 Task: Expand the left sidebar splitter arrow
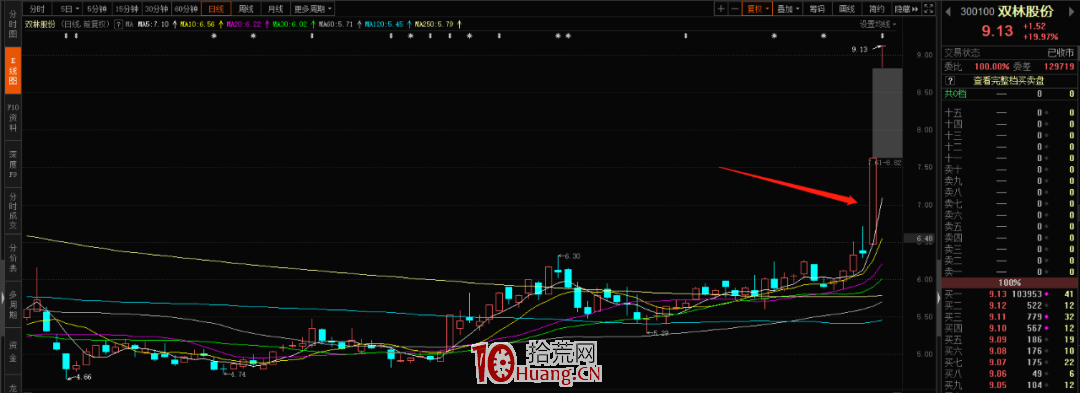pos(2,297)
